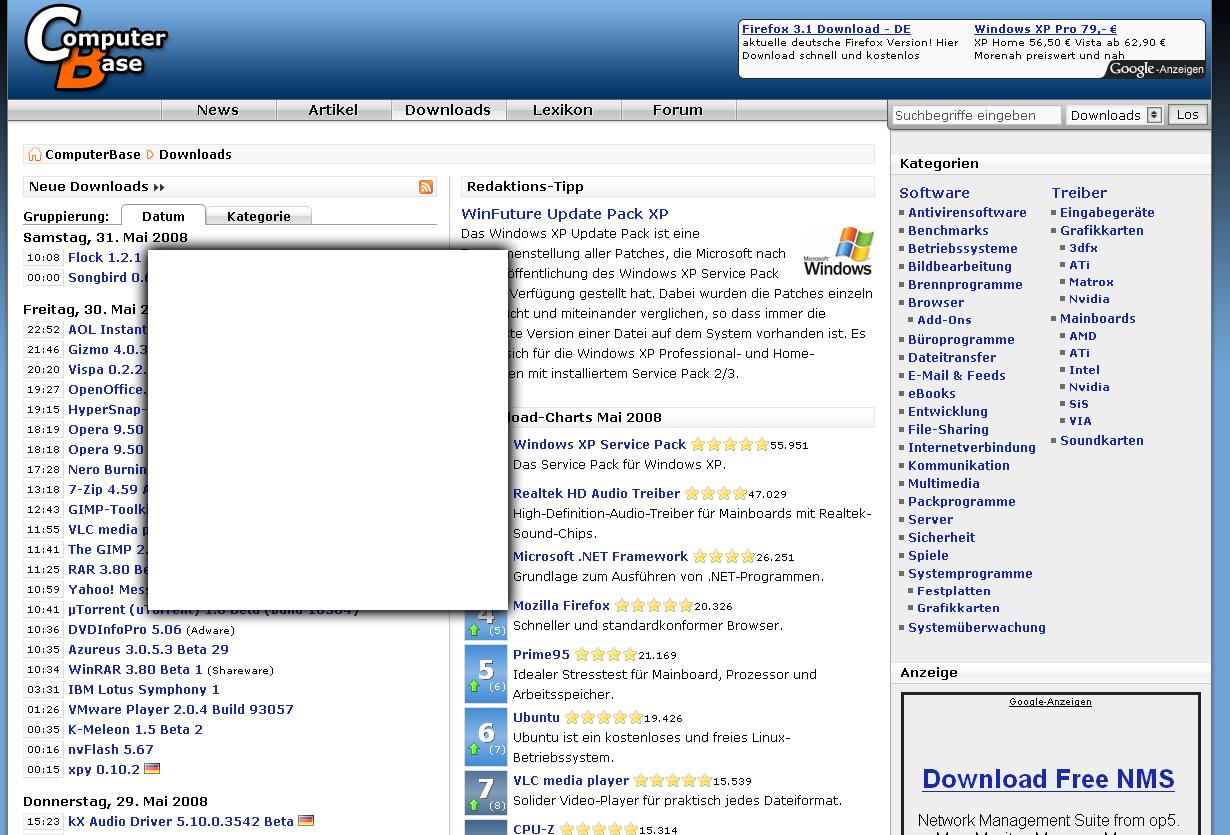Open the AMD mainboard drivers link
Screen dimensions: 1230x835
pyautogui.click(x=1083, y=337)
